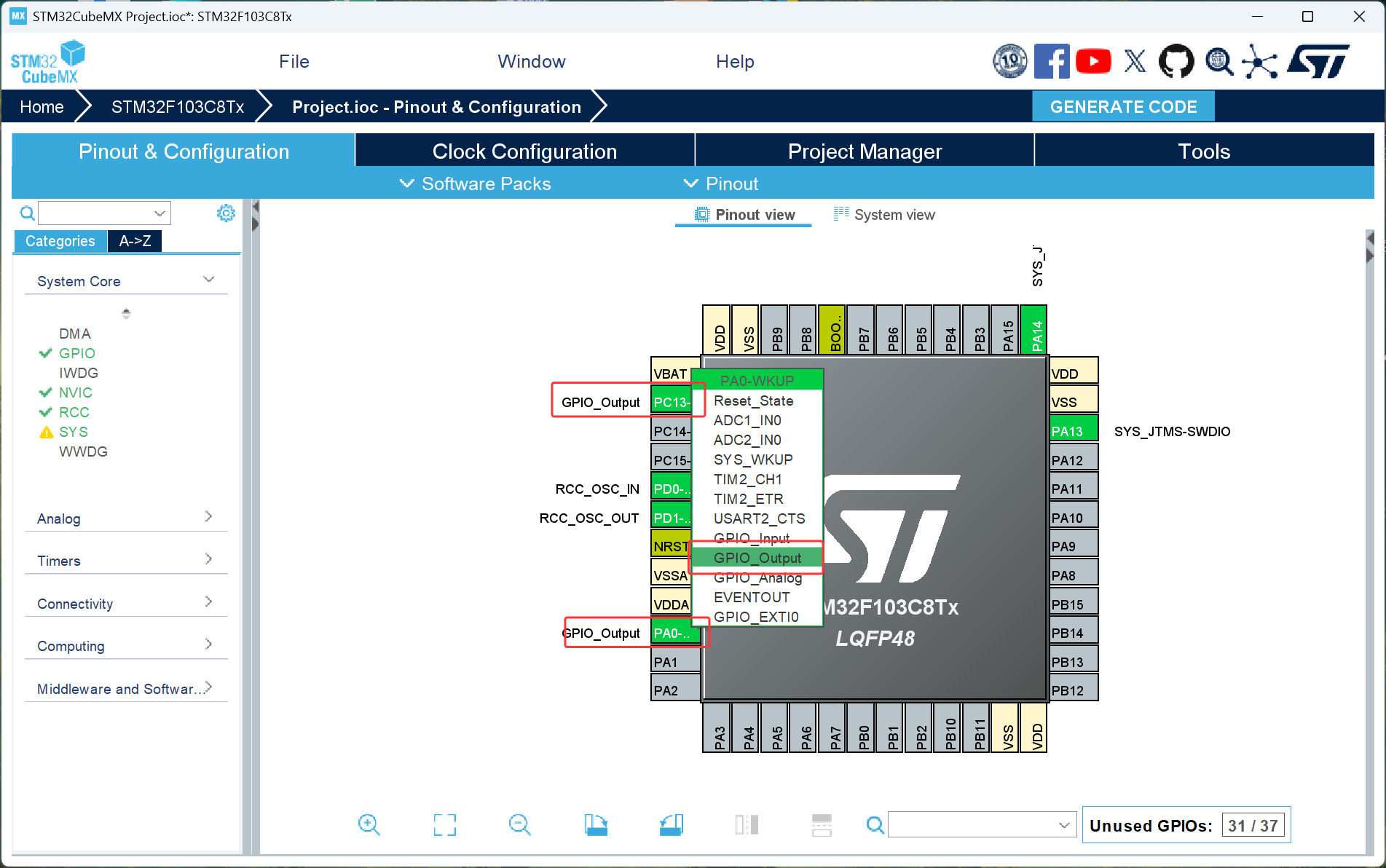The height and width of the screenshot is (868, 1386).
Task: Select the Pinout & Configuration tab
Action: 184,151
